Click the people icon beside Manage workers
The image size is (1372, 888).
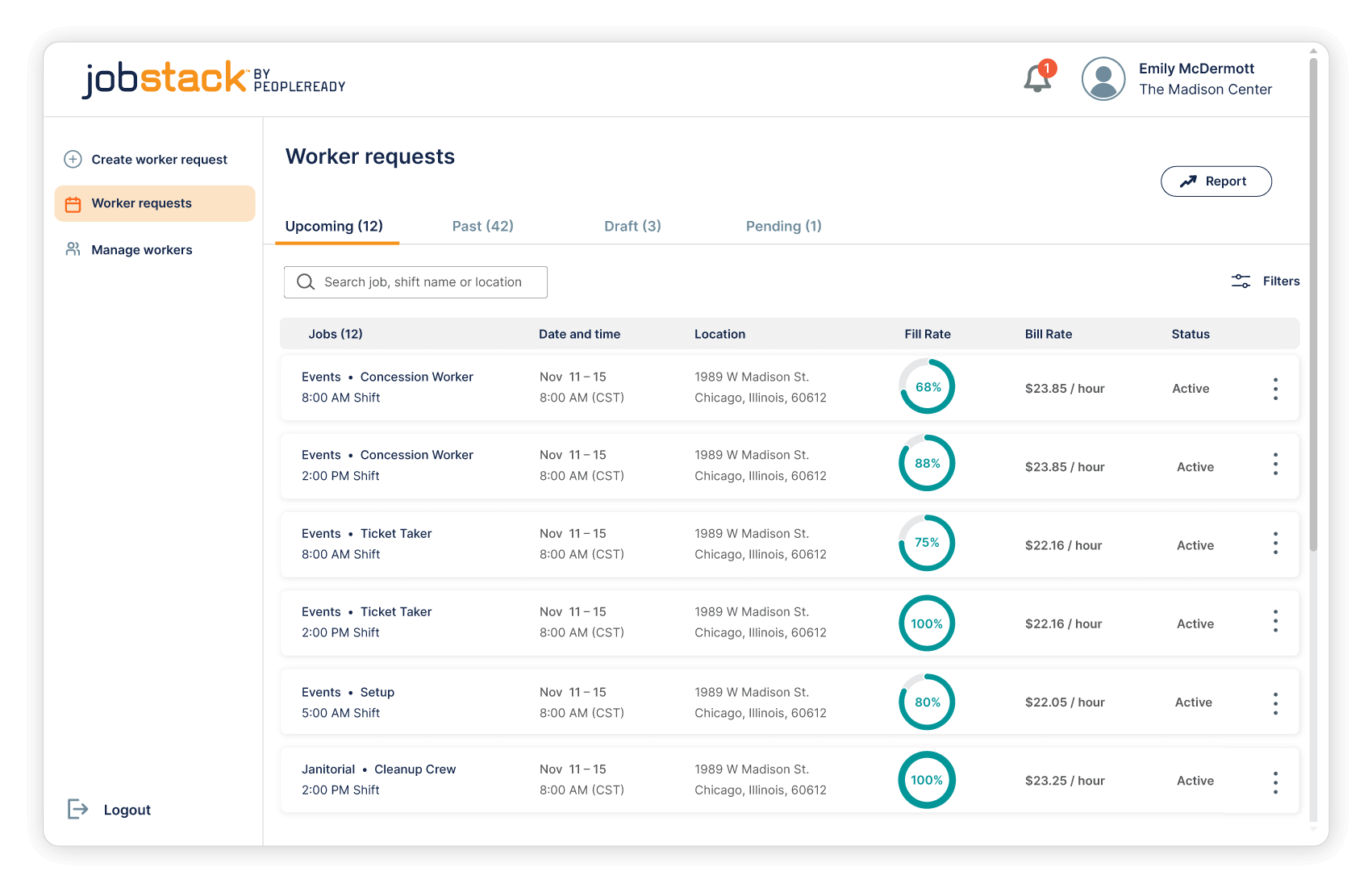(73, 249)
